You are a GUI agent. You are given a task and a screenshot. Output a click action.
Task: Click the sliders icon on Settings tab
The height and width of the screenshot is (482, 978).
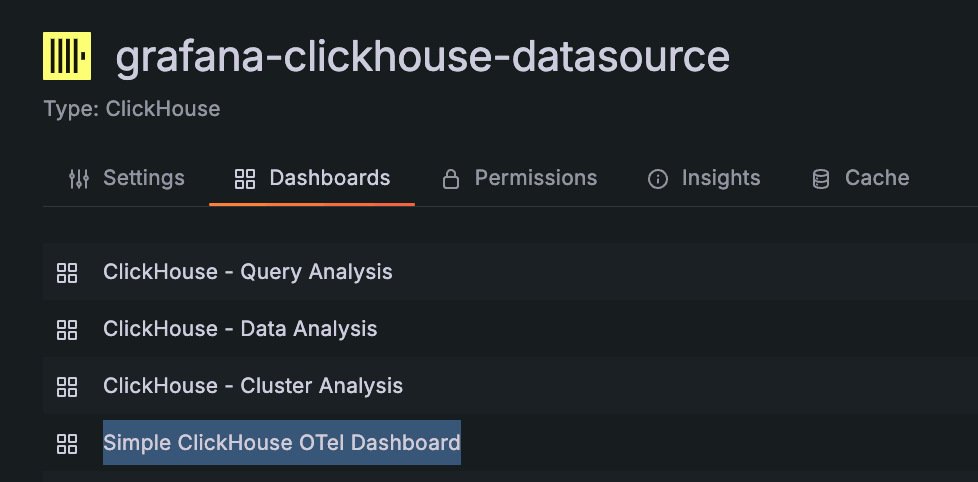[78, 179]
